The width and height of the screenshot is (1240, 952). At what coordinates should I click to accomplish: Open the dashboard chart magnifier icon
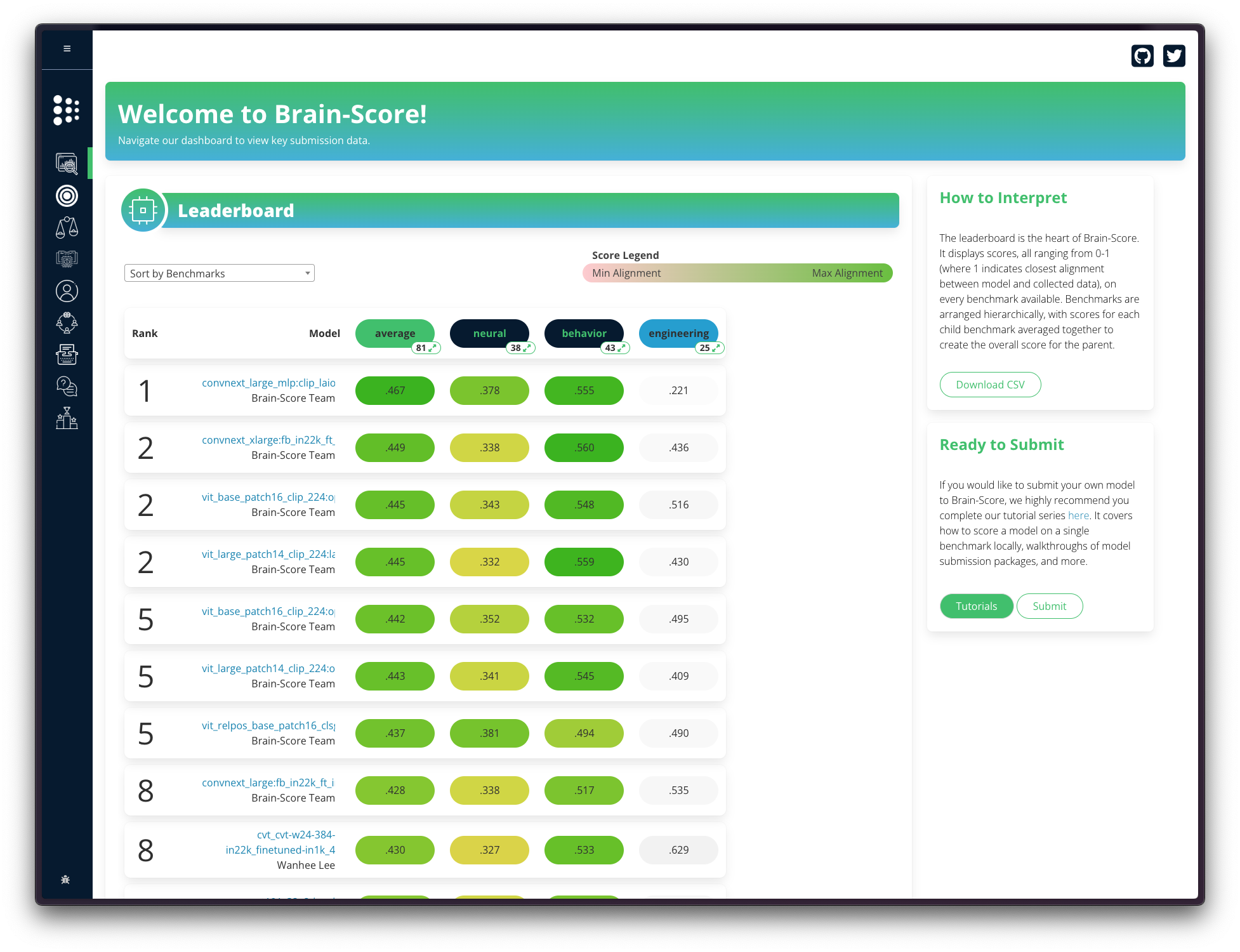tap(67, 164)
